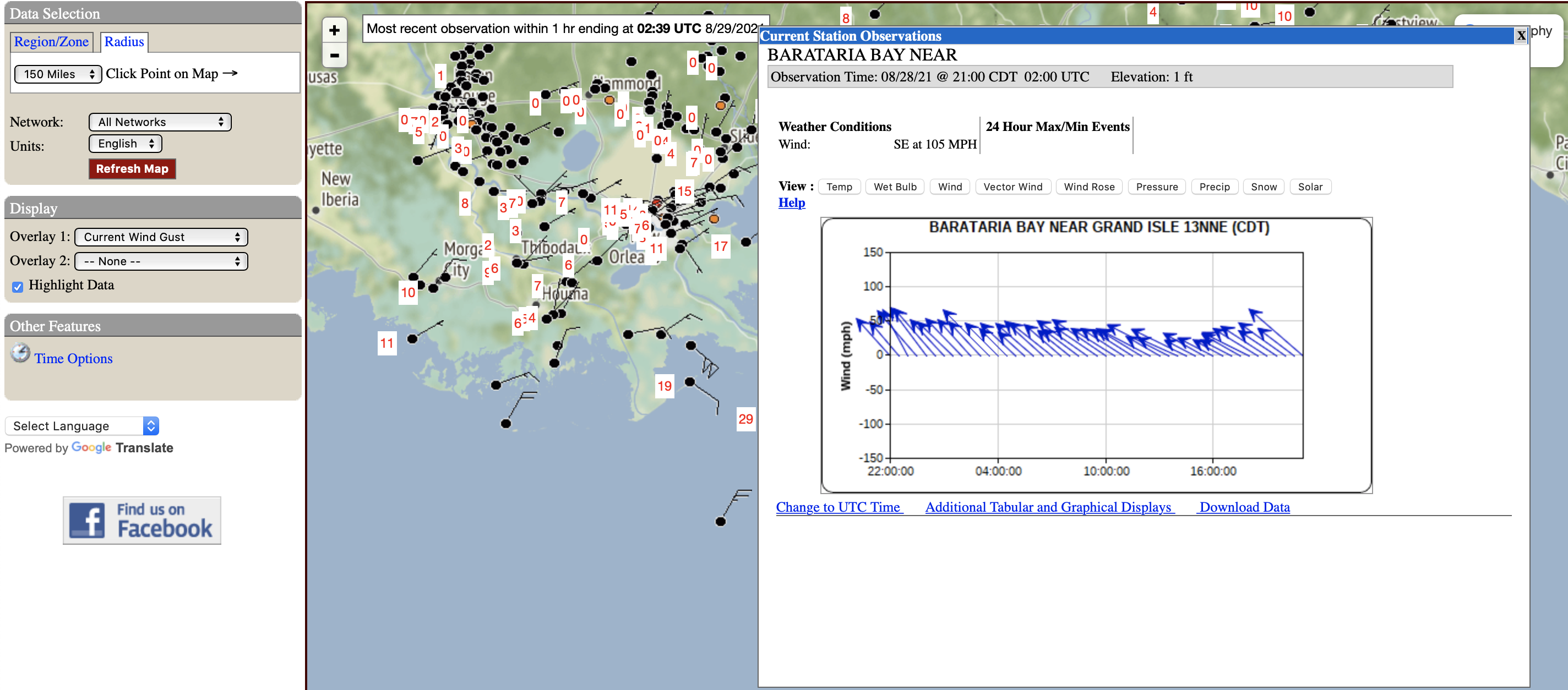Click the wind gust value 29 marker
The height and width of the screenshot is (690, 1568).
(x=745, y=419)
